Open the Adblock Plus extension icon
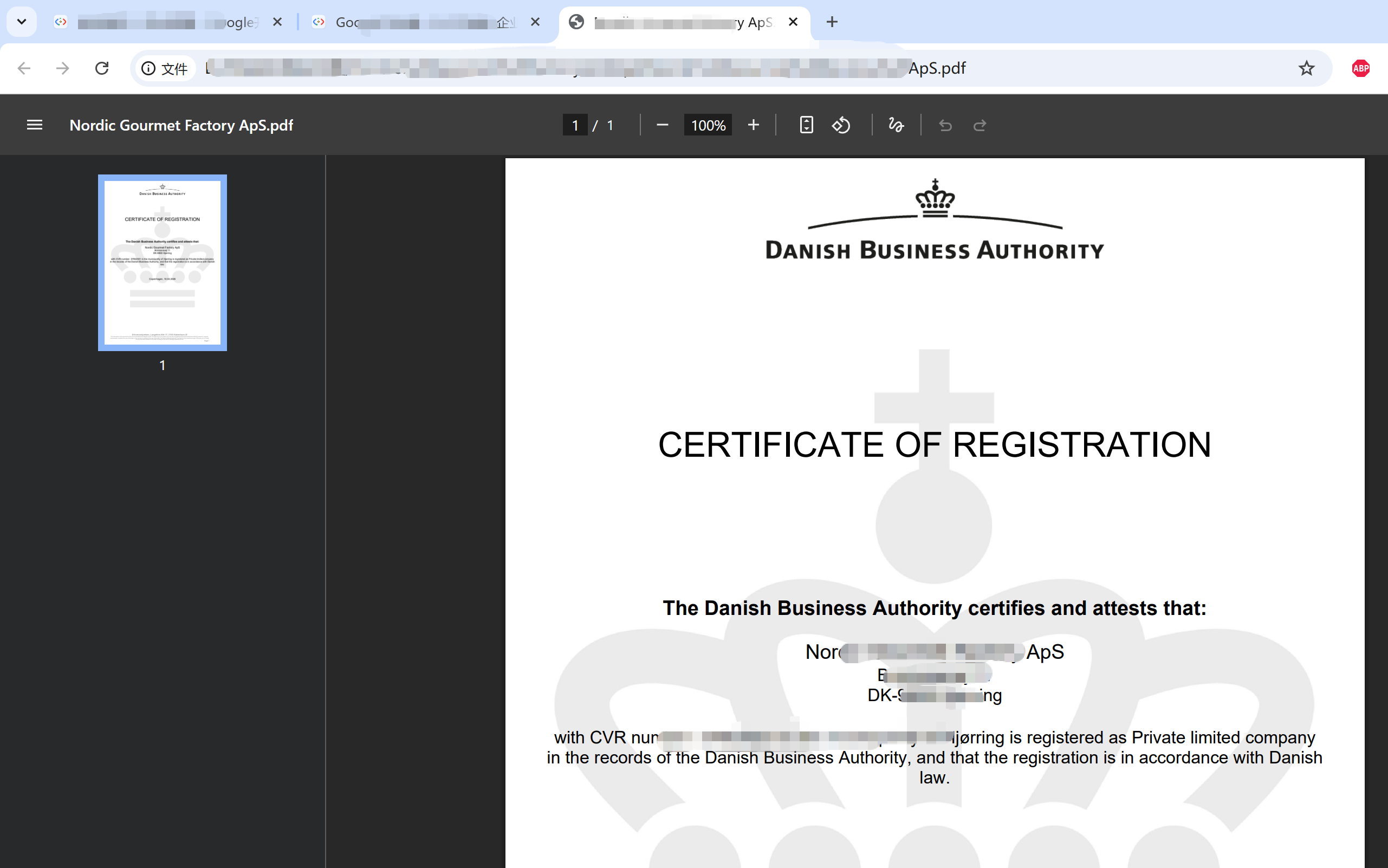This screenshot has height=868, width=1388. pyautogui.click(x=1360, y=68)
